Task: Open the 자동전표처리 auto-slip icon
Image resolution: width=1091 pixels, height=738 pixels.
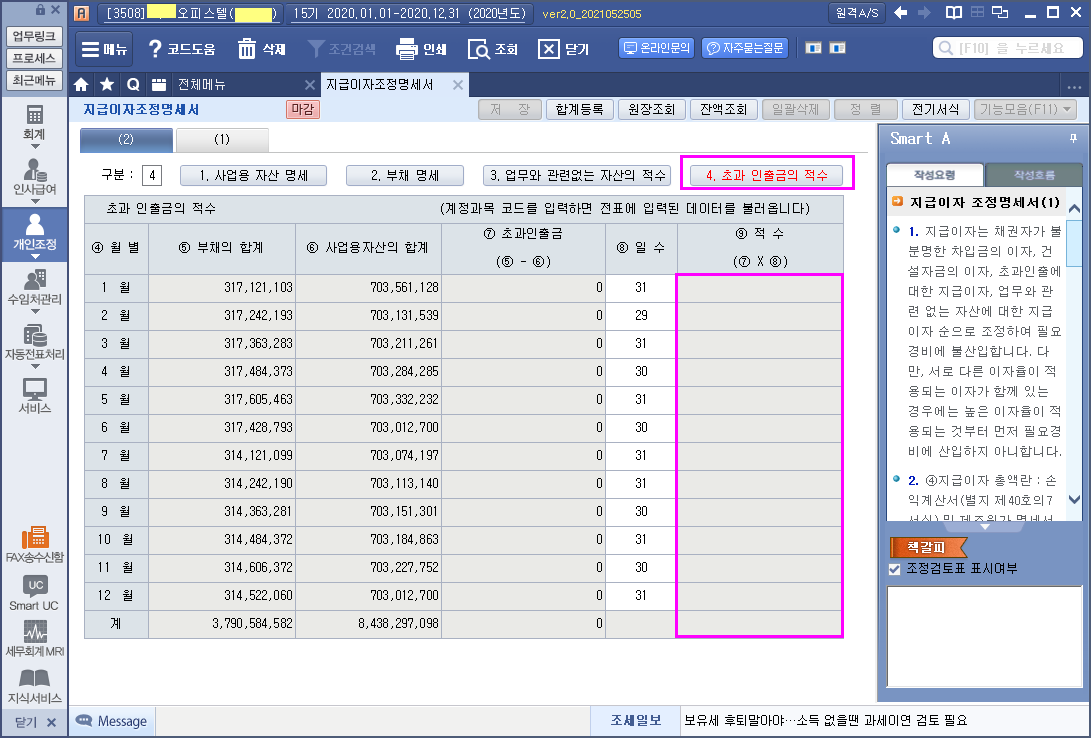Action: pos(34,342)
